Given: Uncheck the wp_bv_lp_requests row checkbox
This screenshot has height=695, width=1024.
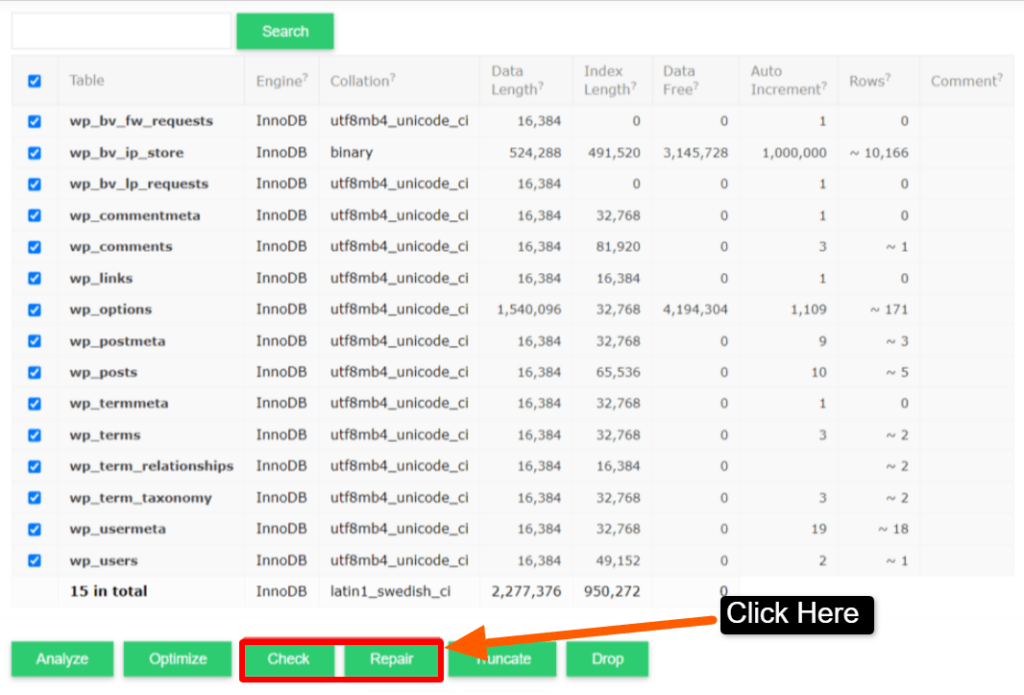Looking at the screenshot, I should [x=35, y=184].
